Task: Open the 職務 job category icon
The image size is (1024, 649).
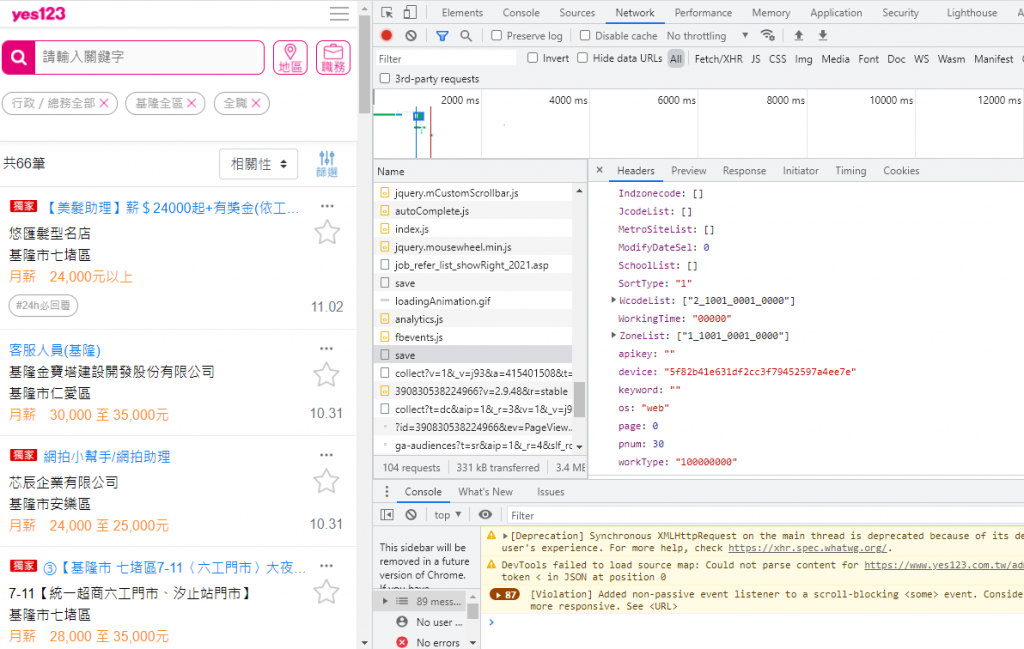Action: coord(333,57)
